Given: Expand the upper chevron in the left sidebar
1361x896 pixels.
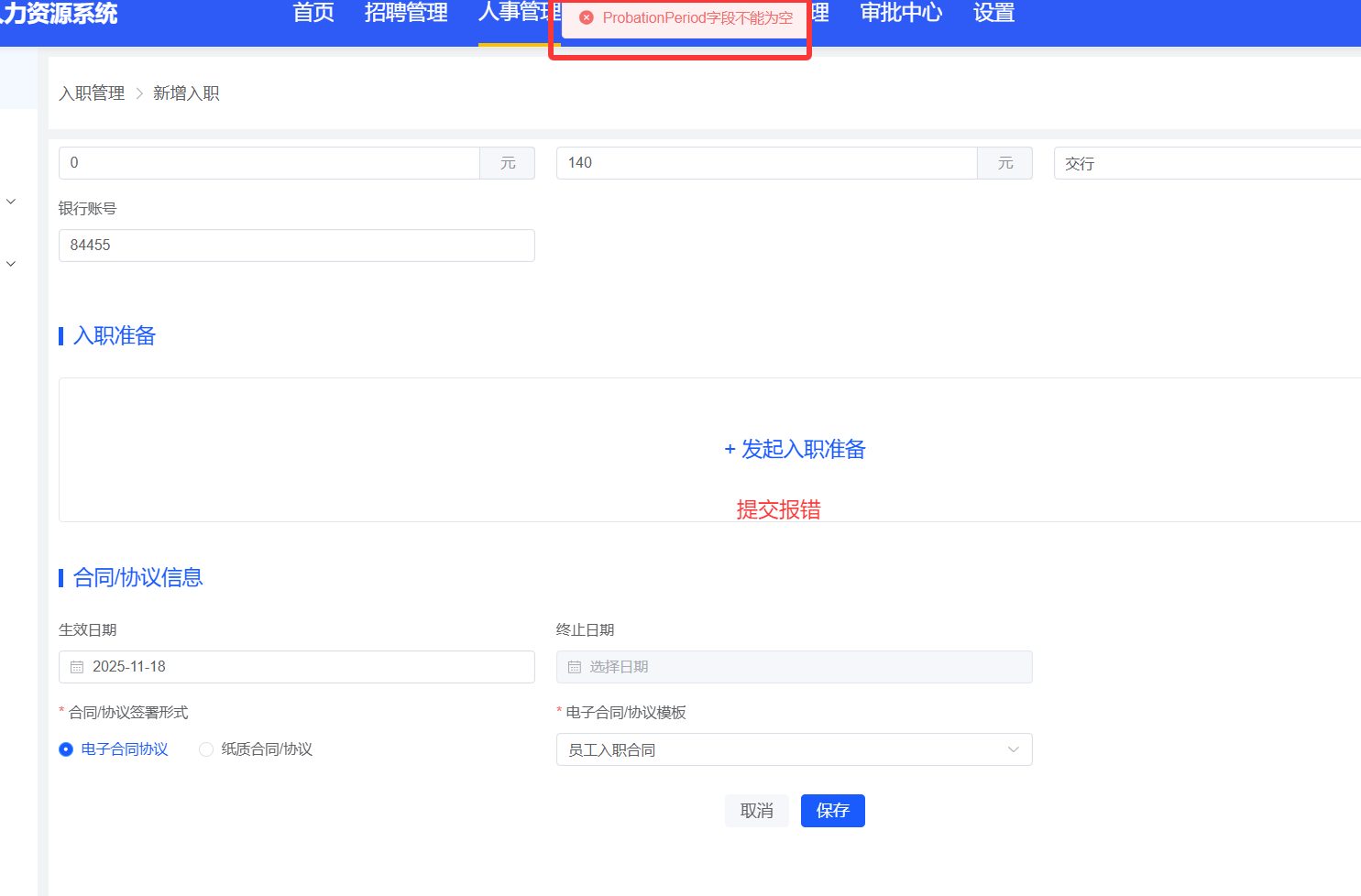Looking at the screenshot, I should coord(11,202).
